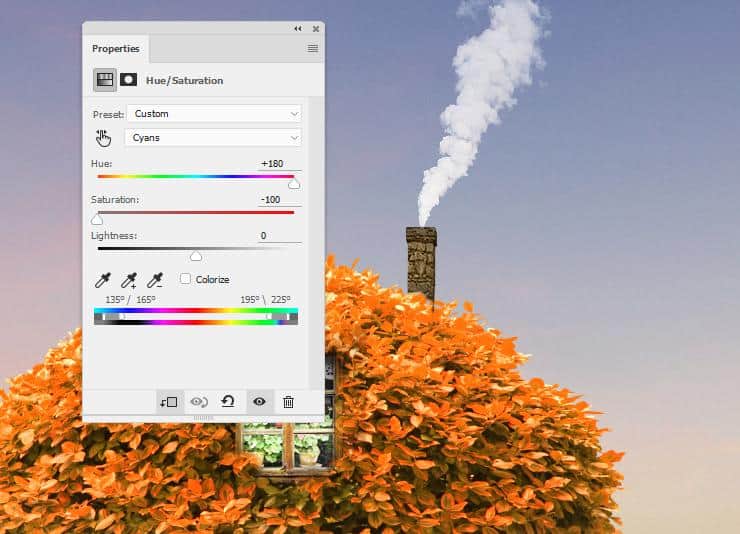Click the Saturation slider handle
This screenshot has height=534, width=740.
97,219
